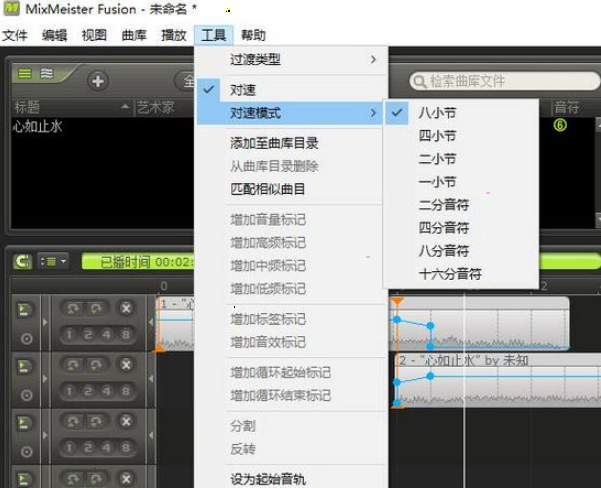Select 八小节 beat-match mode
Image resolution: width=601 pixels, height=488 pixels.
click(460, 113)
